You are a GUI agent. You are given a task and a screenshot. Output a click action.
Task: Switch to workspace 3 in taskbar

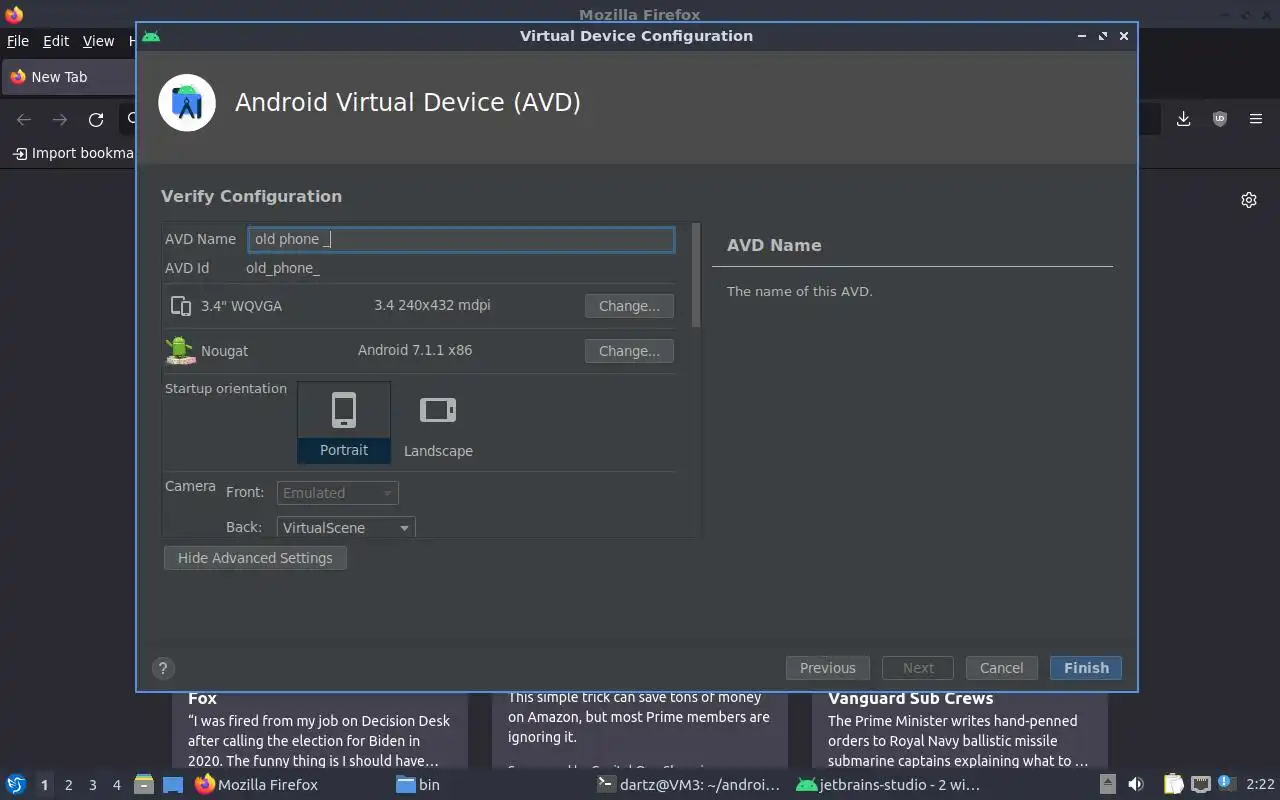93,785
